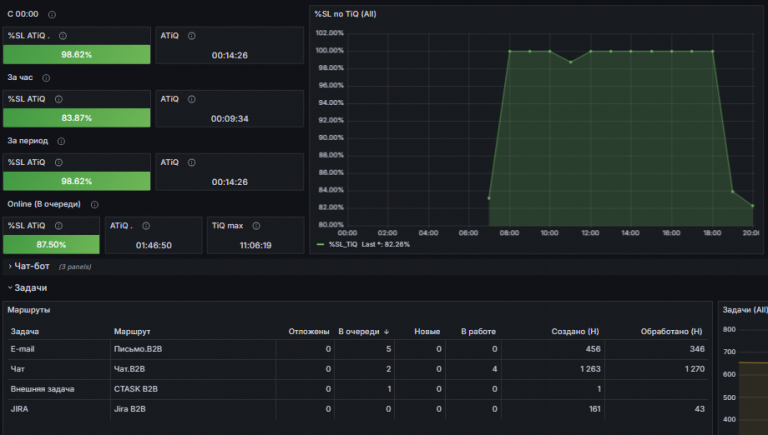Select CTASK B2B route cell
Screen dimensions: 768x435
136,389
